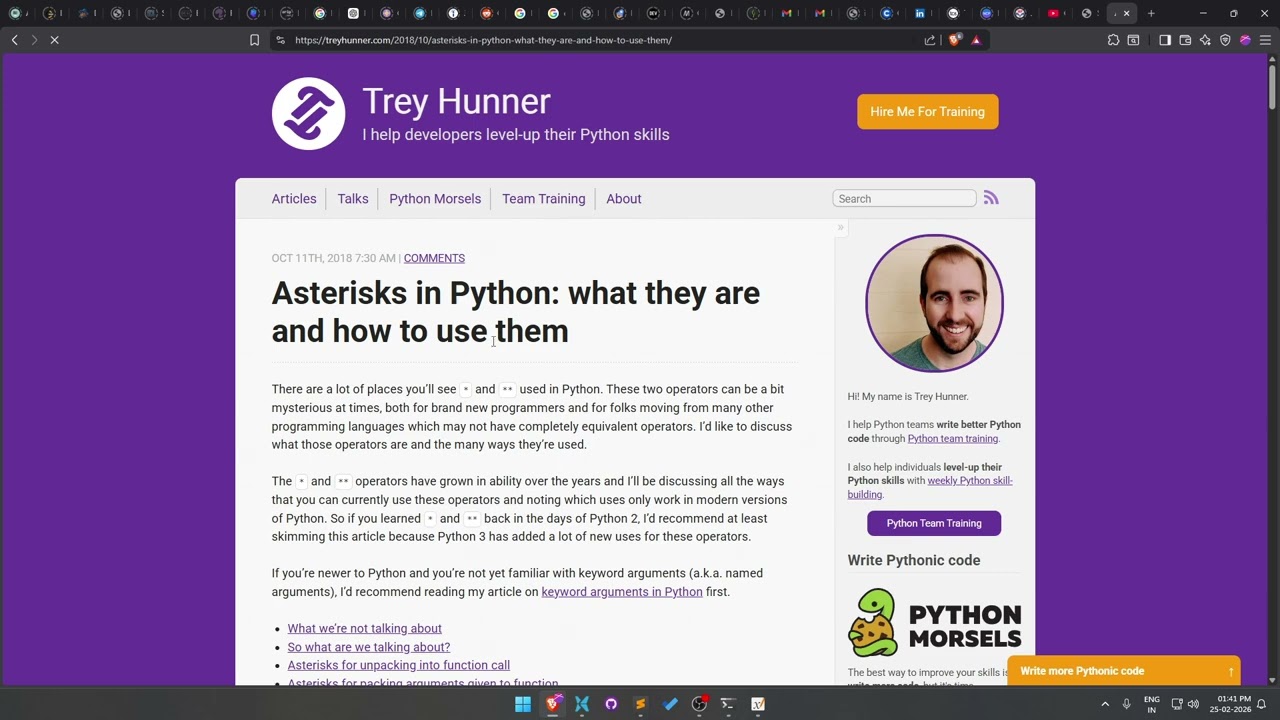Open the RSS feed icon

coord(991,198)
